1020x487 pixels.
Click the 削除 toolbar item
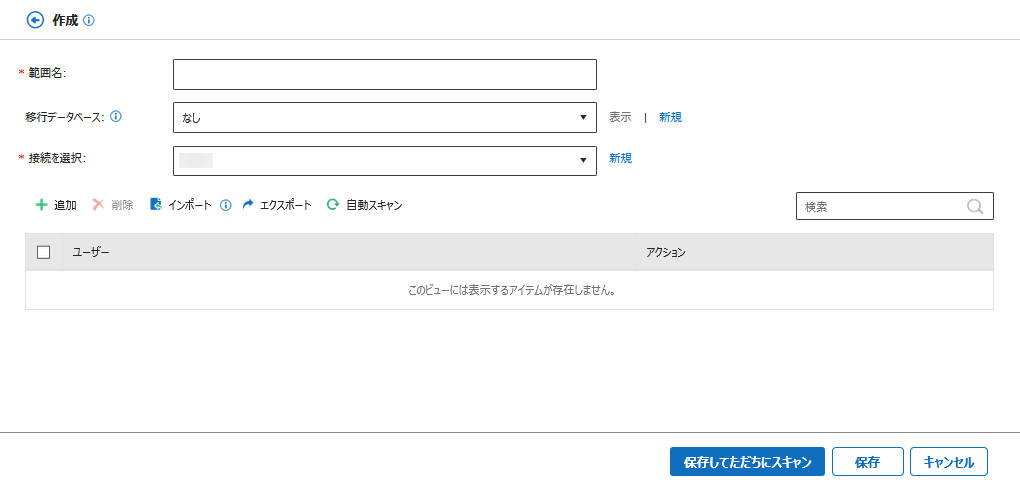click(113, 205)
